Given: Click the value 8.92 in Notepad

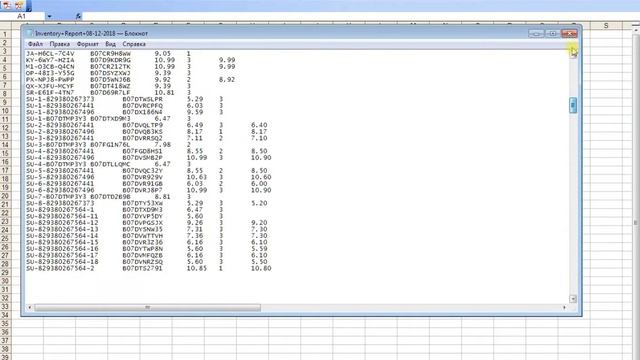Looking at the screenshot, I should 227,80.
